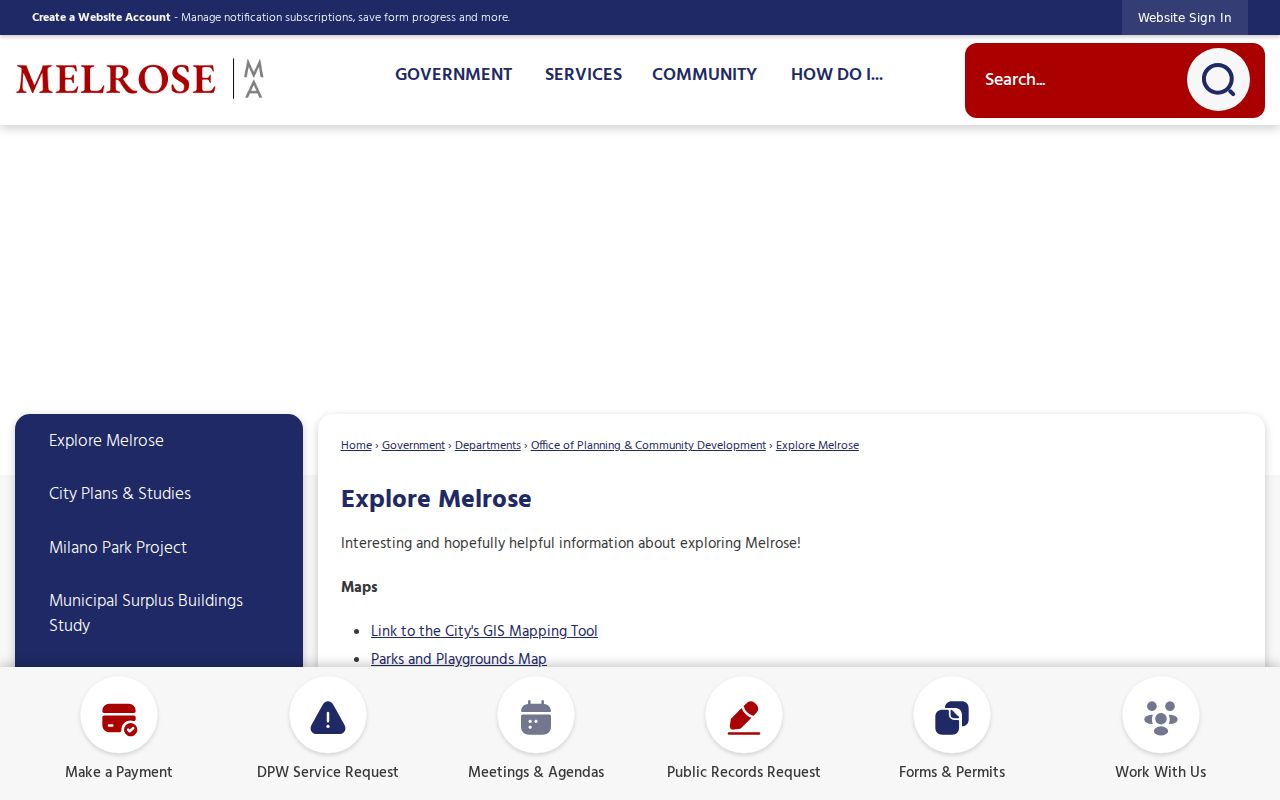Screen dimensions: 1280x800
Task: Click the DPW Service Request label
Action: coord(328,772)
